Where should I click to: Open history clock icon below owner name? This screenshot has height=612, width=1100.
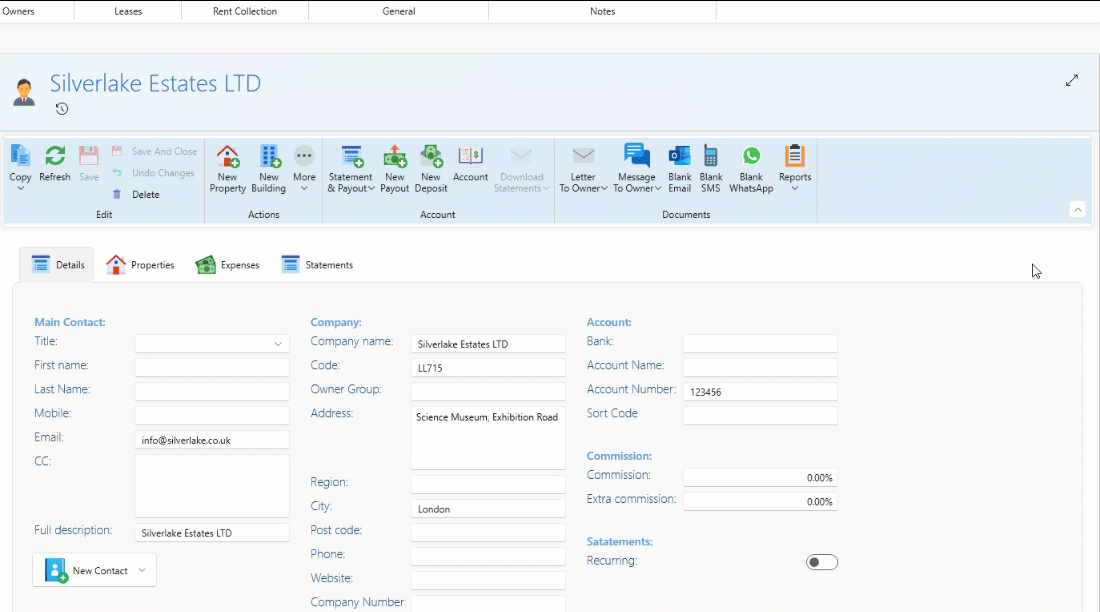coord(62,109)
